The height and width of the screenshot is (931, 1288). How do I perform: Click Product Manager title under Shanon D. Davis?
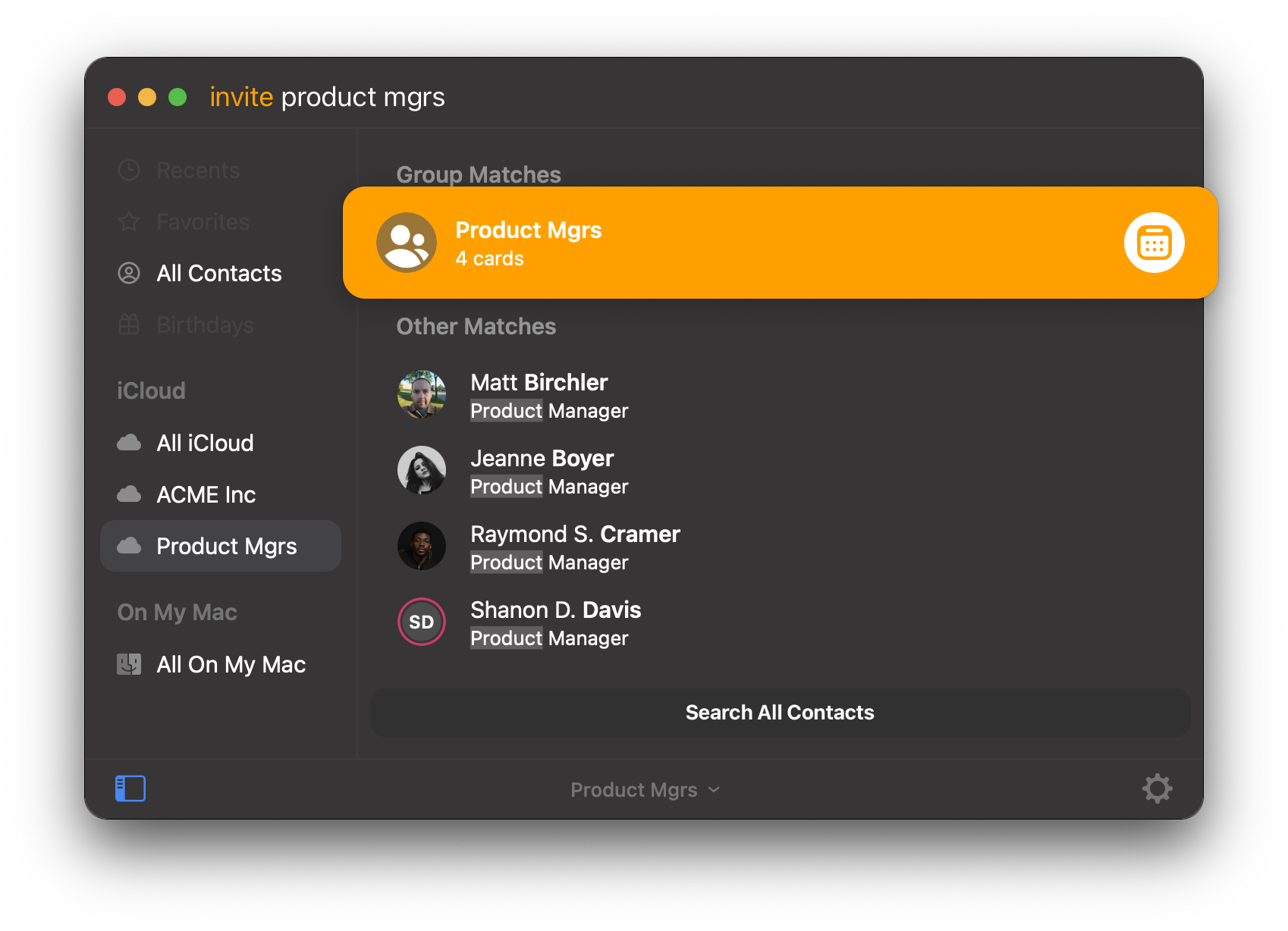[549, 638]
